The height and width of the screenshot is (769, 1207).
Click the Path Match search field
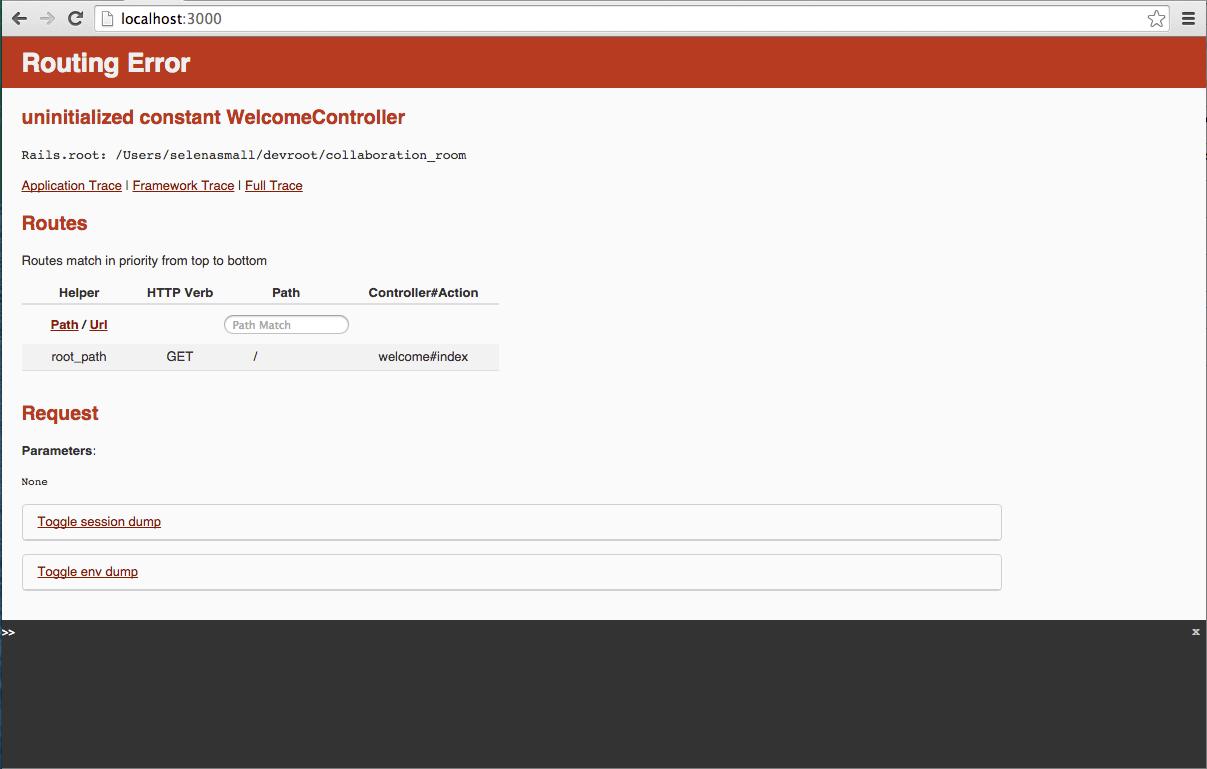286,325
